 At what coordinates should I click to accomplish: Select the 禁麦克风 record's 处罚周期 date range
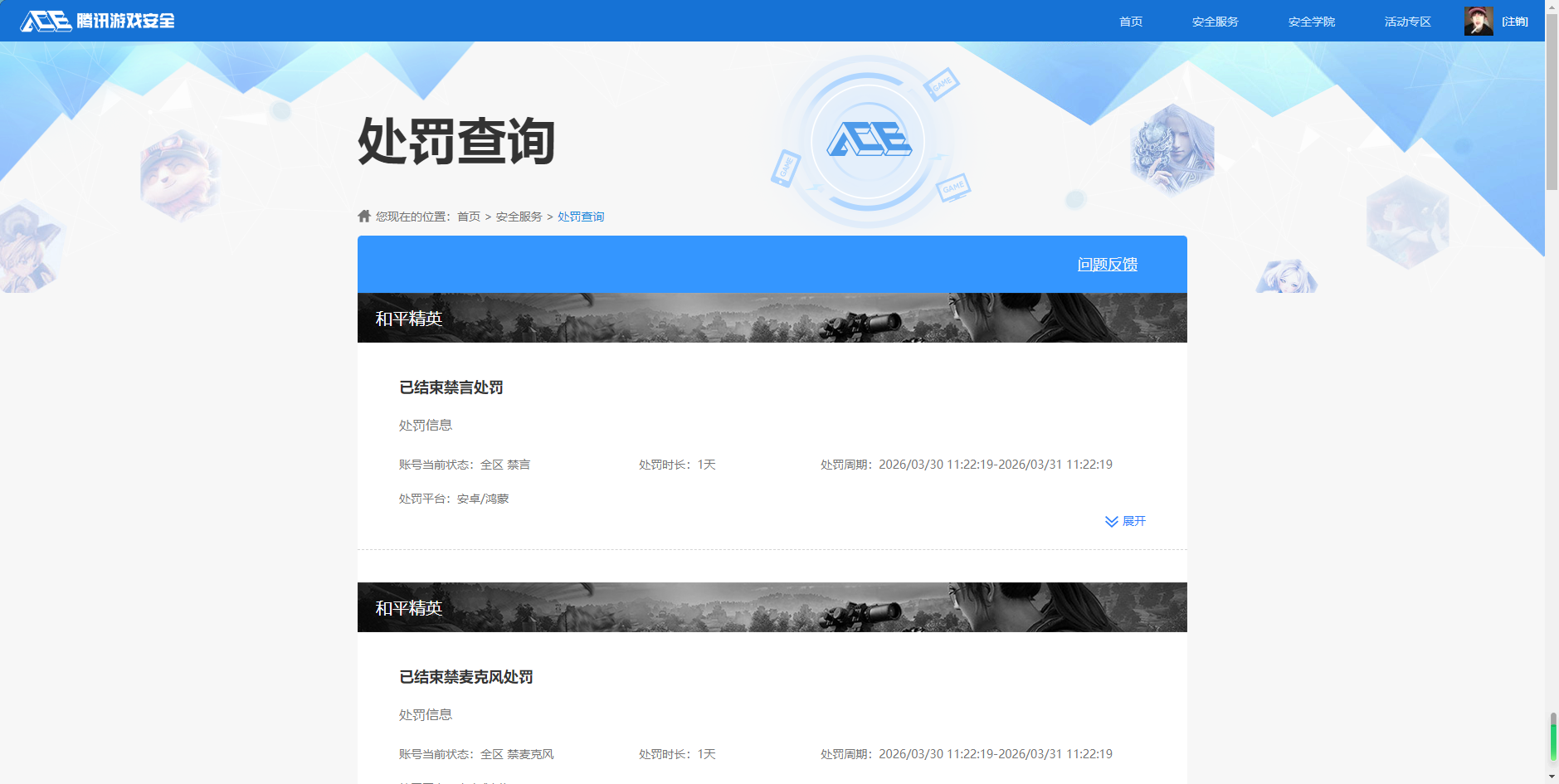point(967,754)
